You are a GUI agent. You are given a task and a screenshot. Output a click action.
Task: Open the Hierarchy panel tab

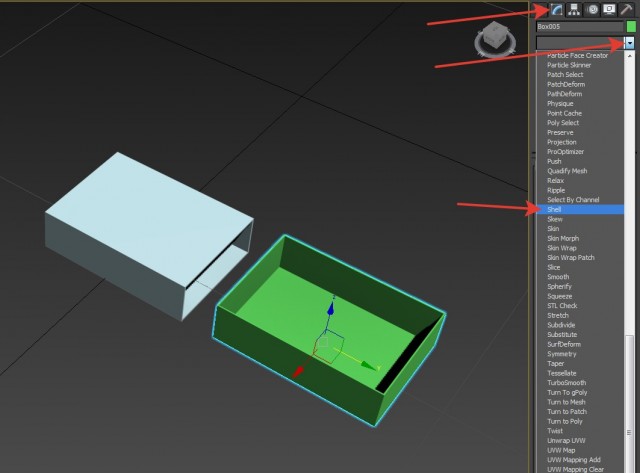point(574,9)
